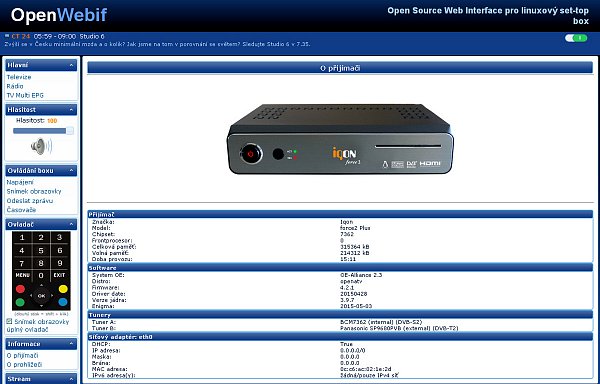This screenshot has height=384, width=600.
Task: Click the 'force2 Plus' model value
Action: [x=355, y=228]
